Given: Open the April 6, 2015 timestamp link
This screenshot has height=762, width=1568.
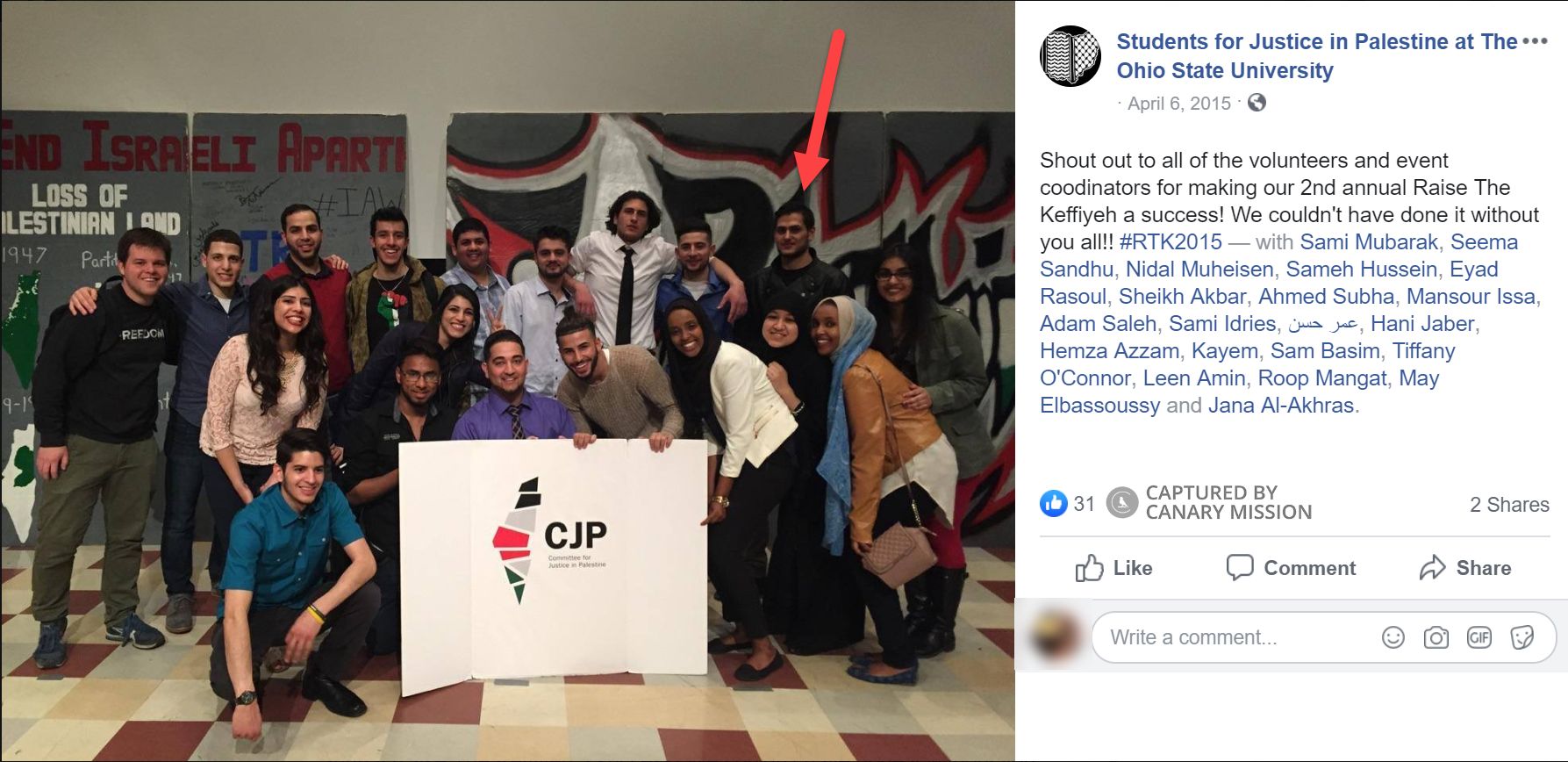Looking at the screenshot, I should click(1179, 104).
